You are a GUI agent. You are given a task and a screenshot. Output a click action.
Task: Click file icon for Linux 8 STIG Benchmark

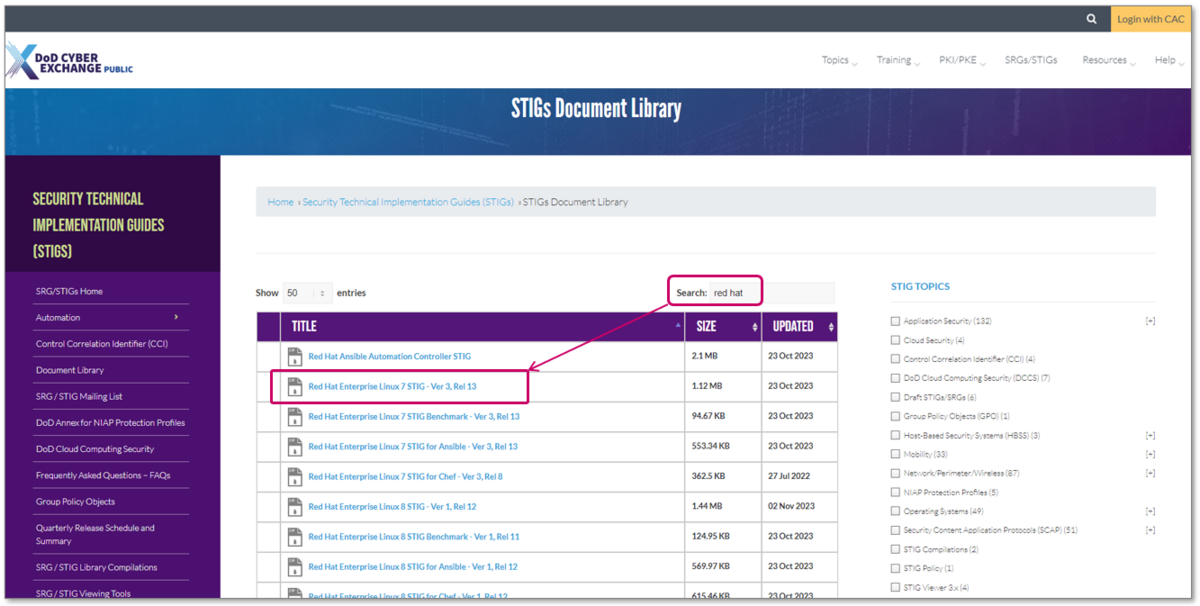294,537
